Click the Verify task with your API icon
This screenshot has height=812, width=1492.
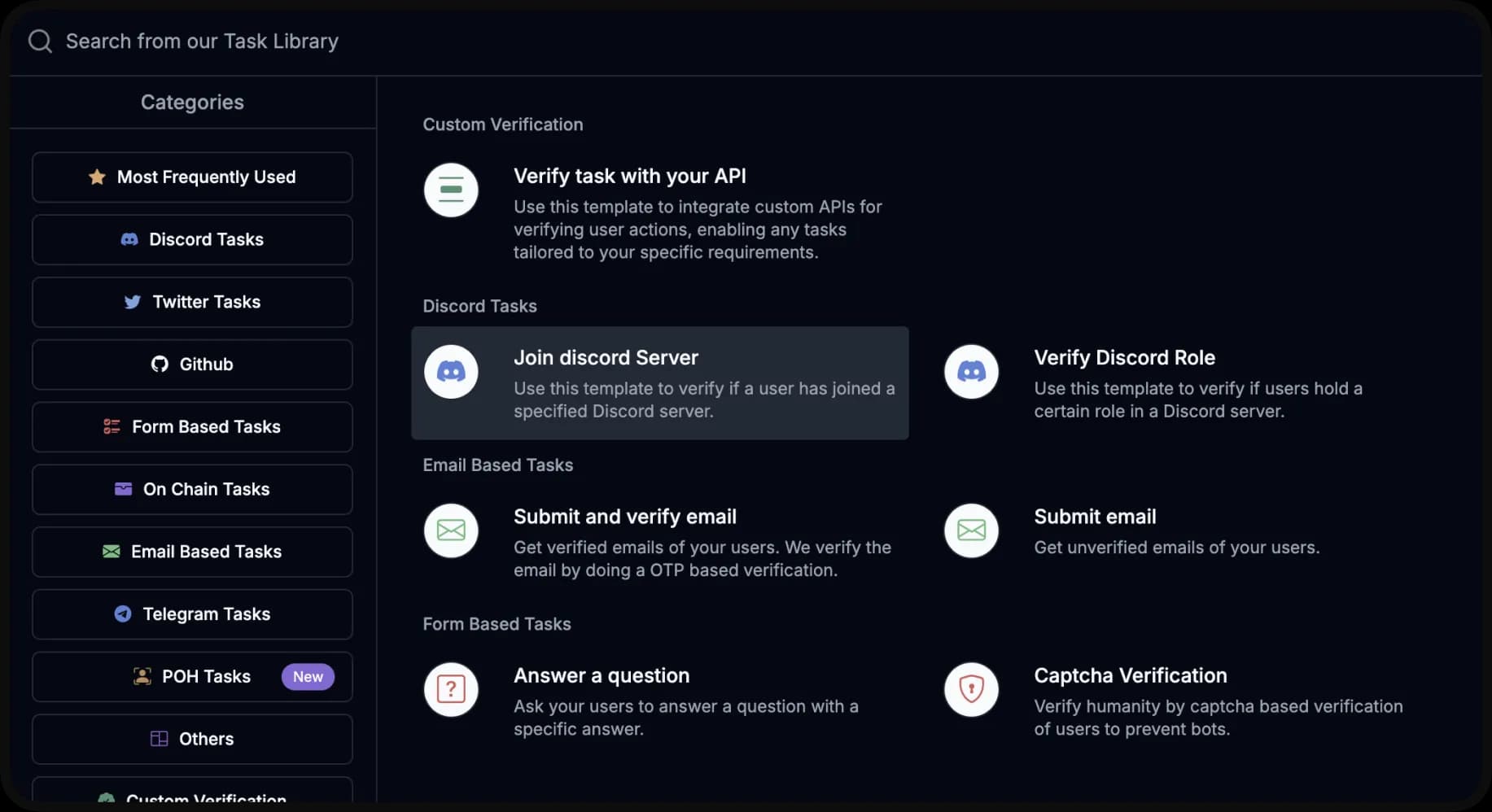pos(451,190)
